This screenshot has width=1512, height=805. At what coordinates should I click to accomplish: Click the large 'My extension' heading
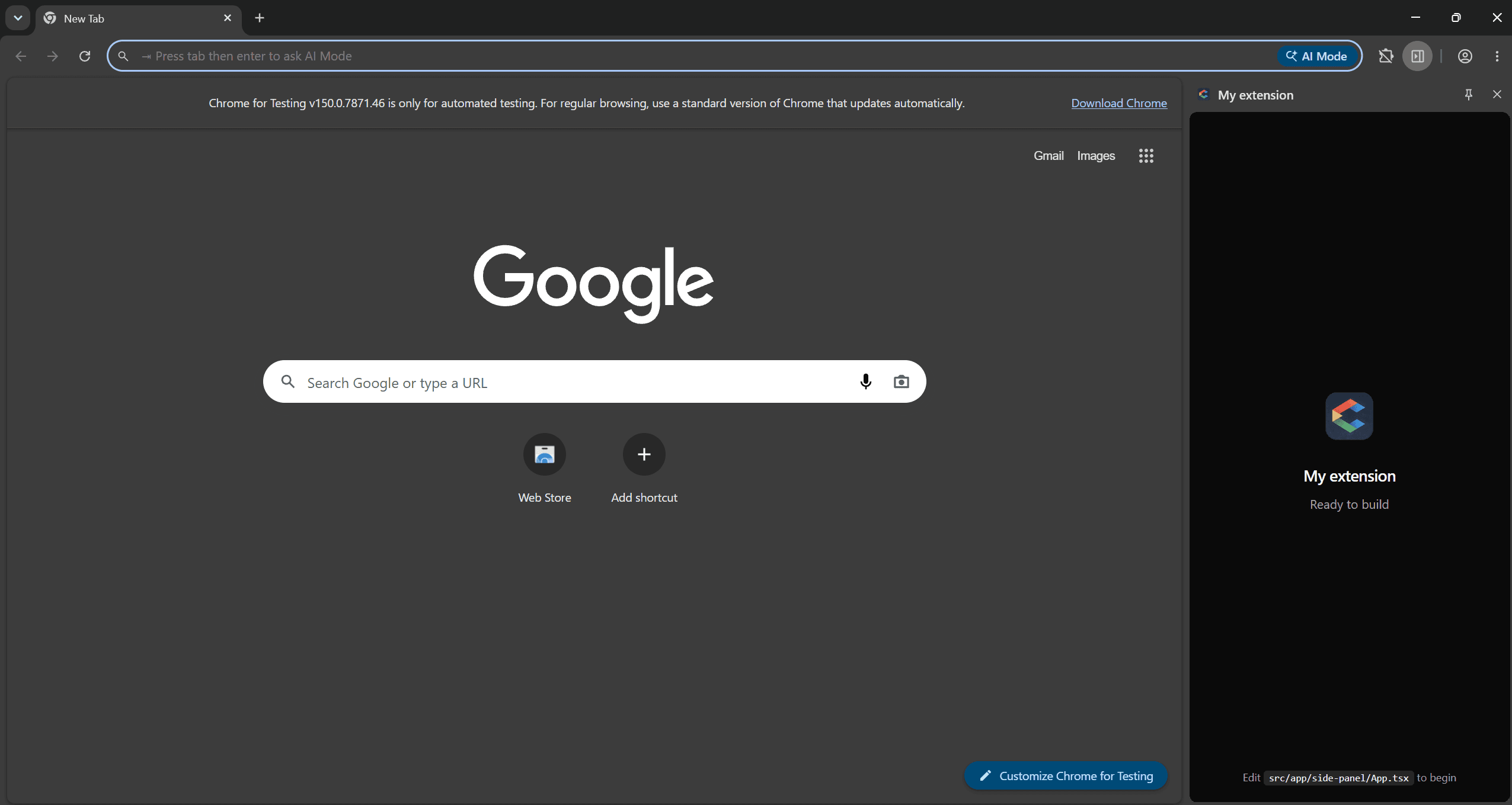coord(1349,476)
